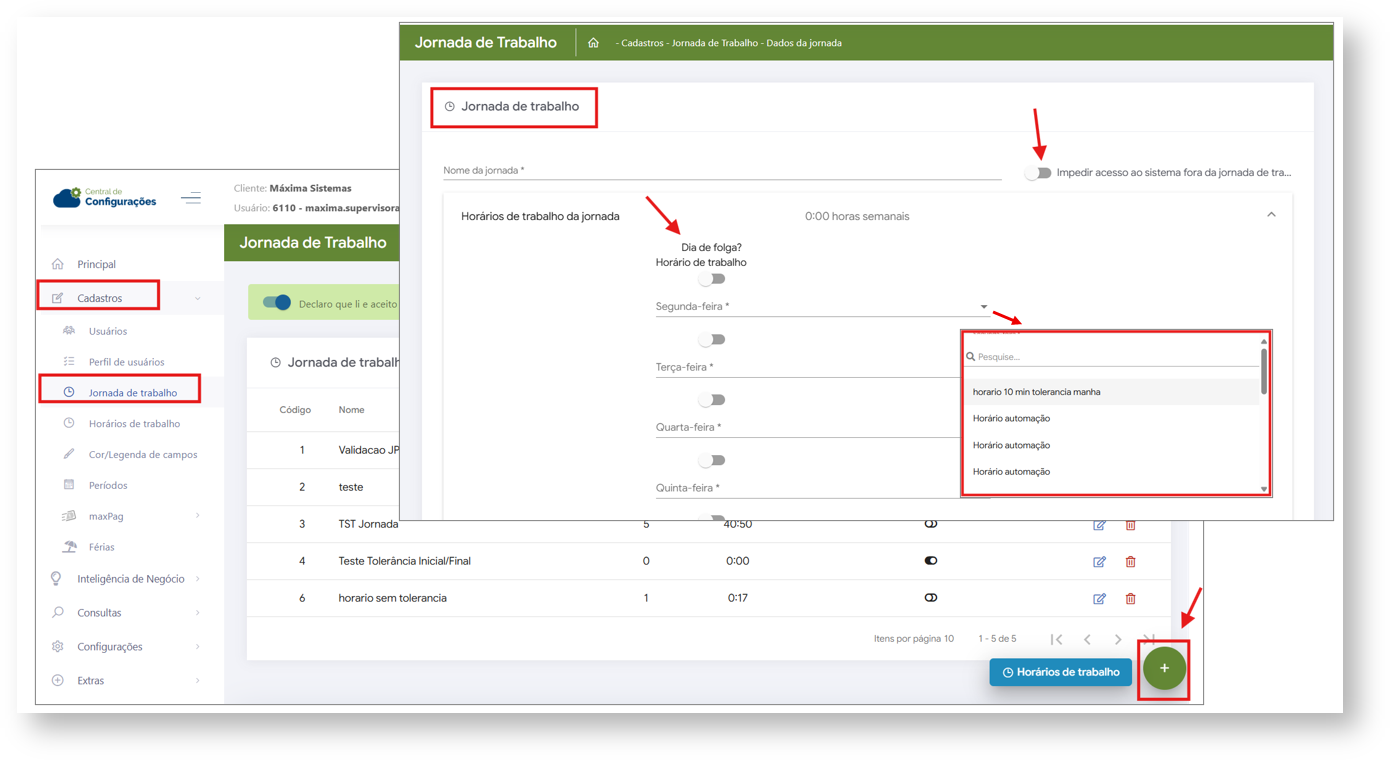The width and height of the screenshot is (1391, 761).
Task: Click the row named teste
Action: click(x=351, y=487)
